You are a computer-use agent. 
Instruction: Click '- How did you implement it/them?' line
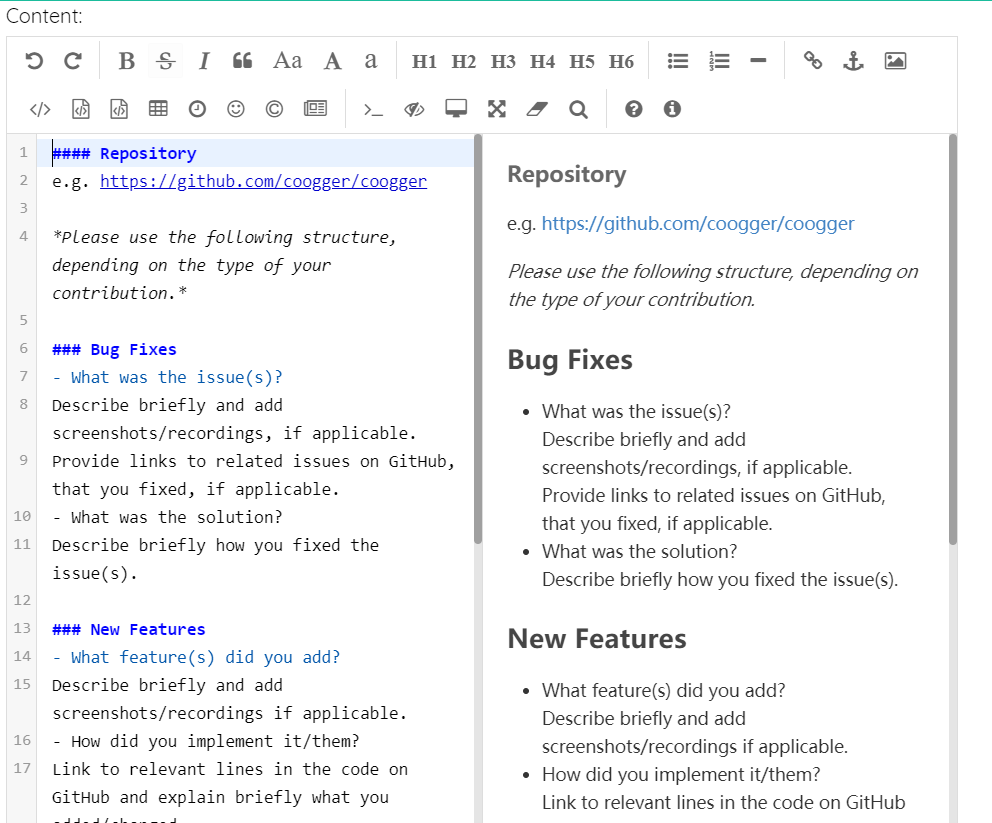206,741
